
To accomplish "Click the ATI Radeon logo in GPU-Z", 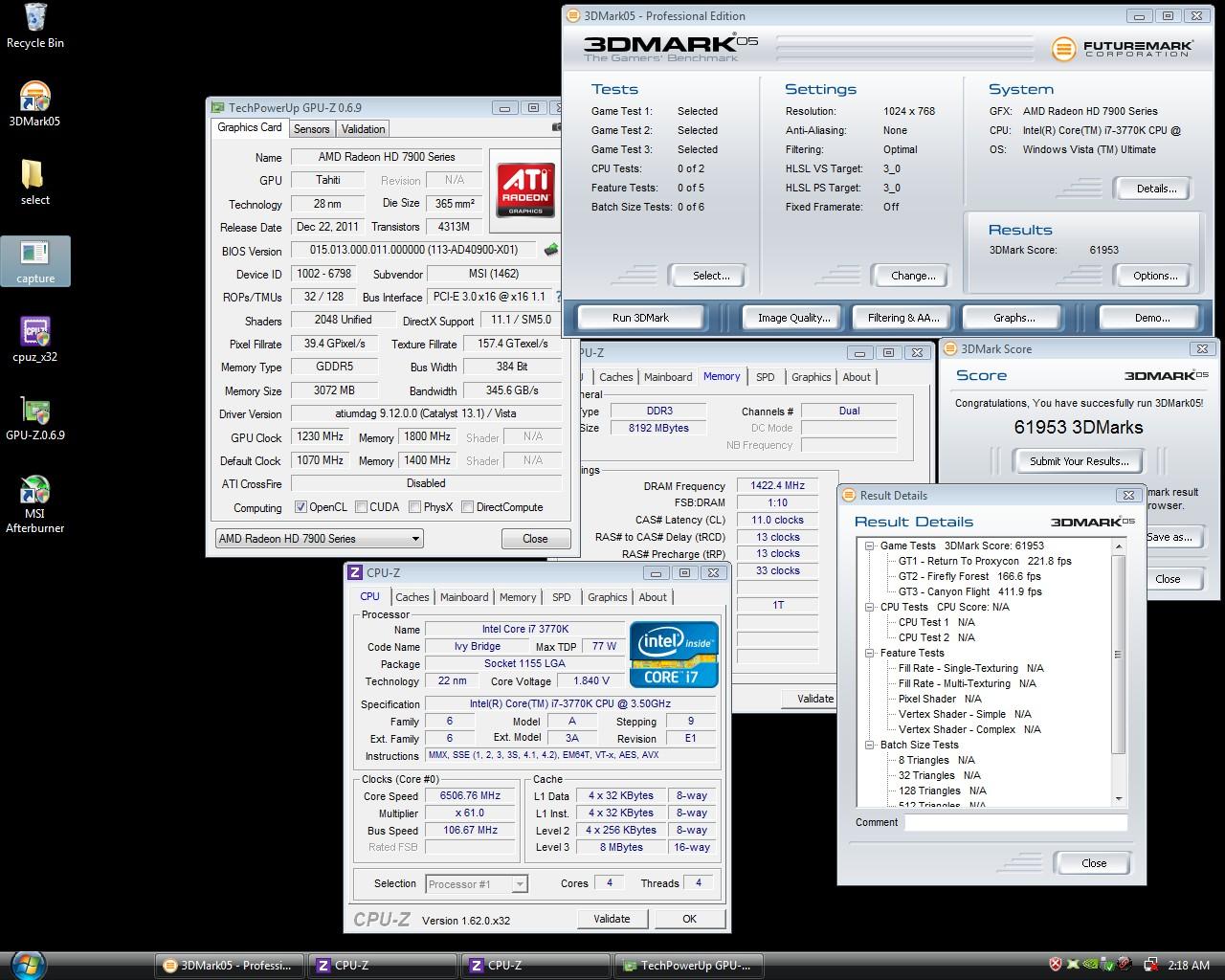I will 525,189.
